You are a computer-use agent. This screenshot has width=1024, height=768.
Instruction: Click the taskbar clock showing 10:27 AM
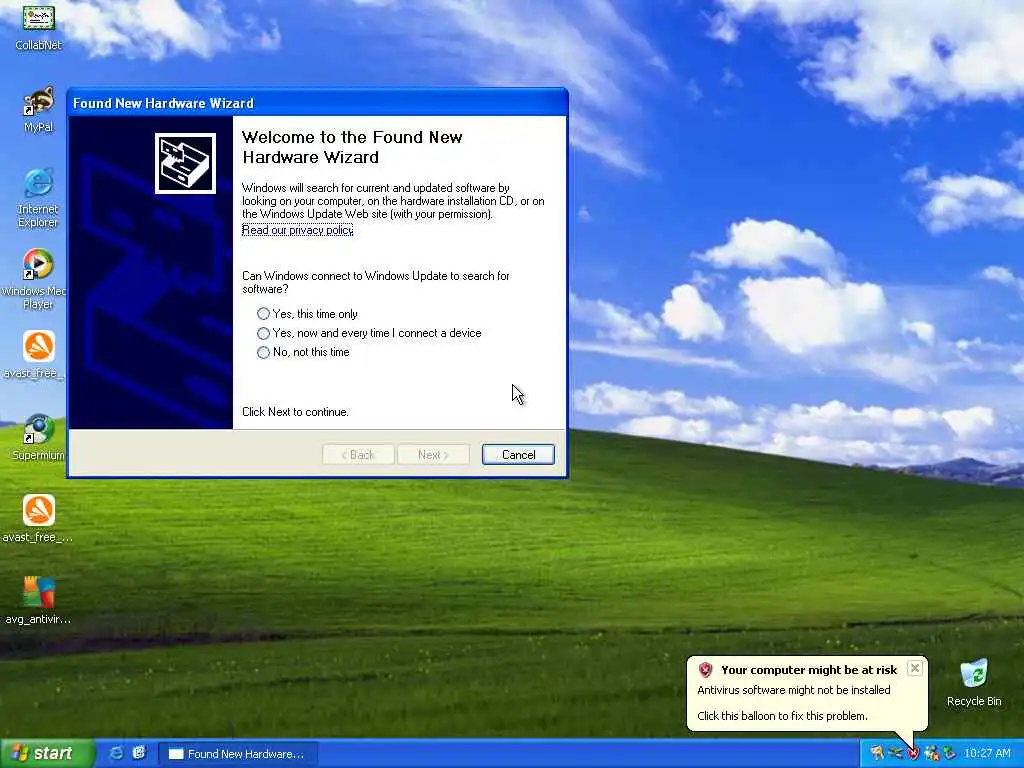pos(987,753)
